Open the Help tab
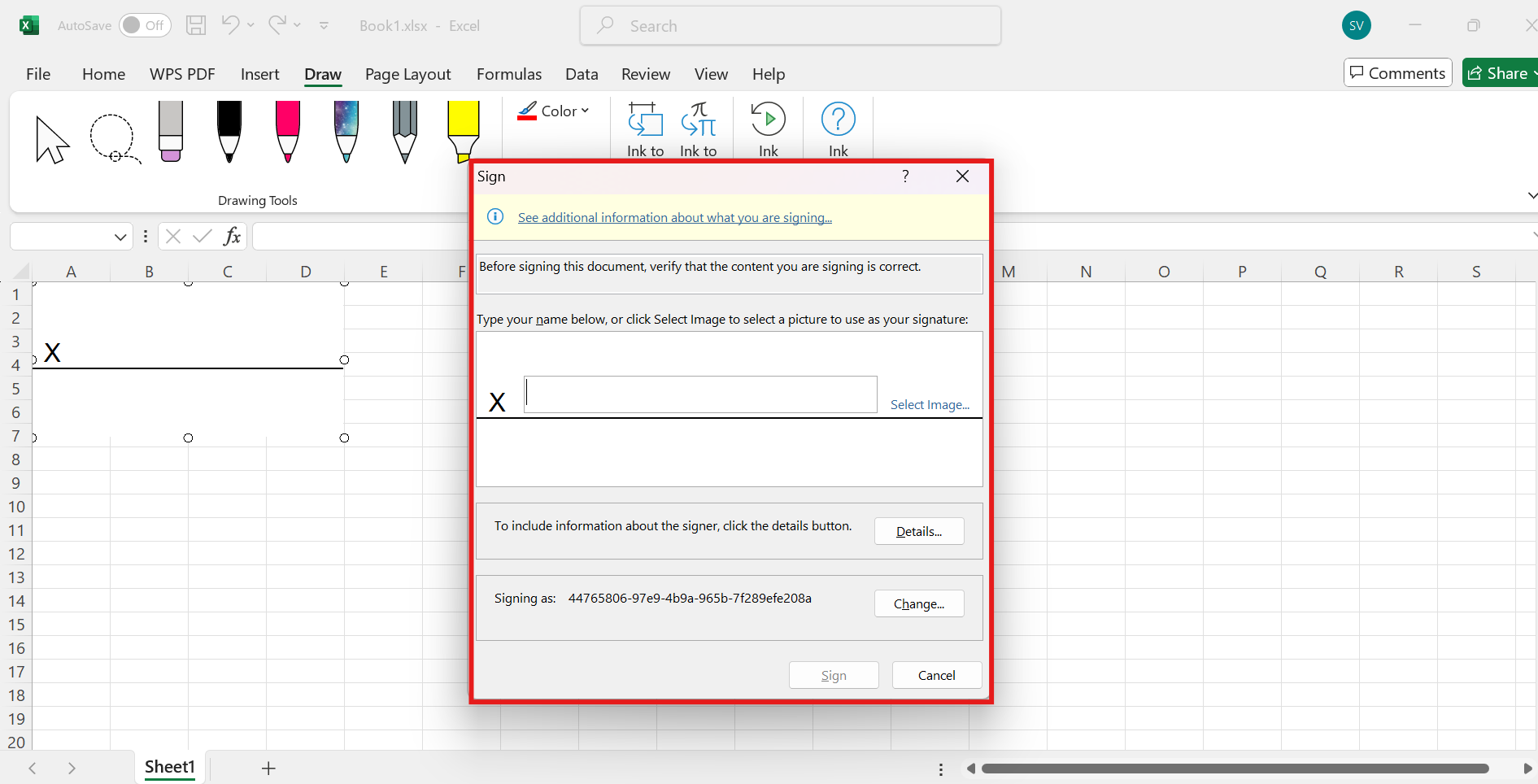This screenshot has width=1538, height=784. point(769,74)
